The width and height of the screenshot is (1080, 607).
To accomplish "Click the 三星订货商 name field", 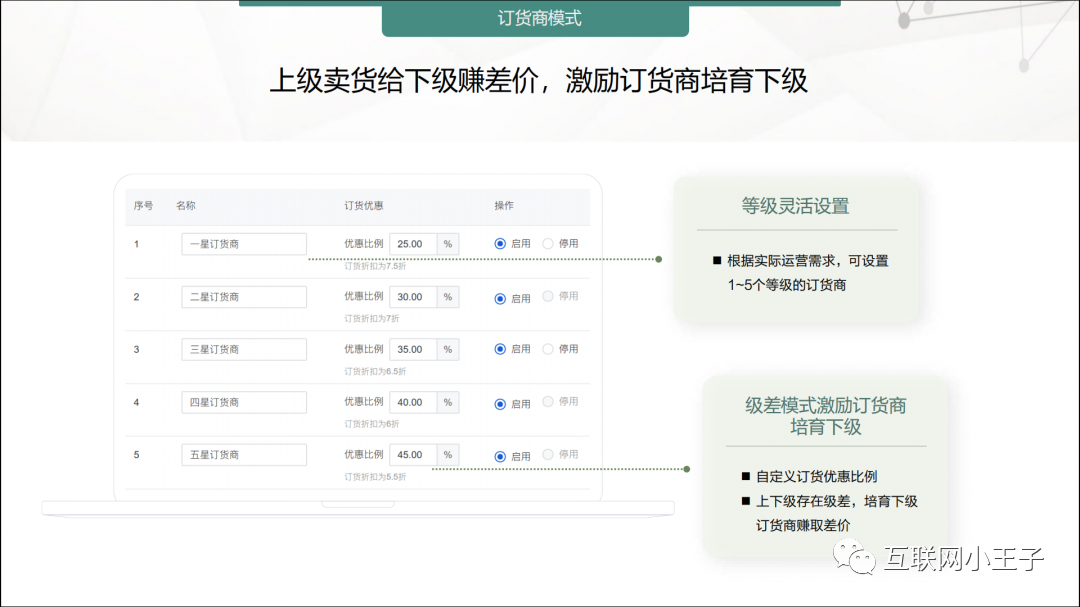I will (244, 349).
